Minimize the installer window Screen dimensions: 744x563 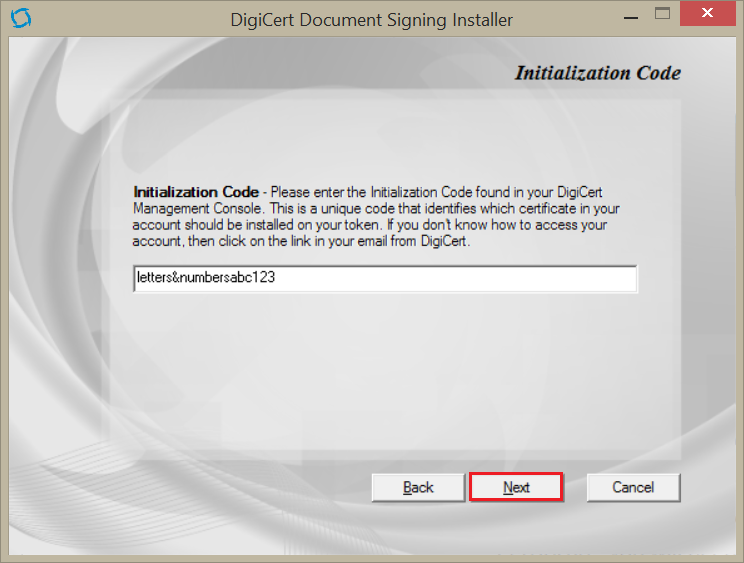tap(630, 16)
